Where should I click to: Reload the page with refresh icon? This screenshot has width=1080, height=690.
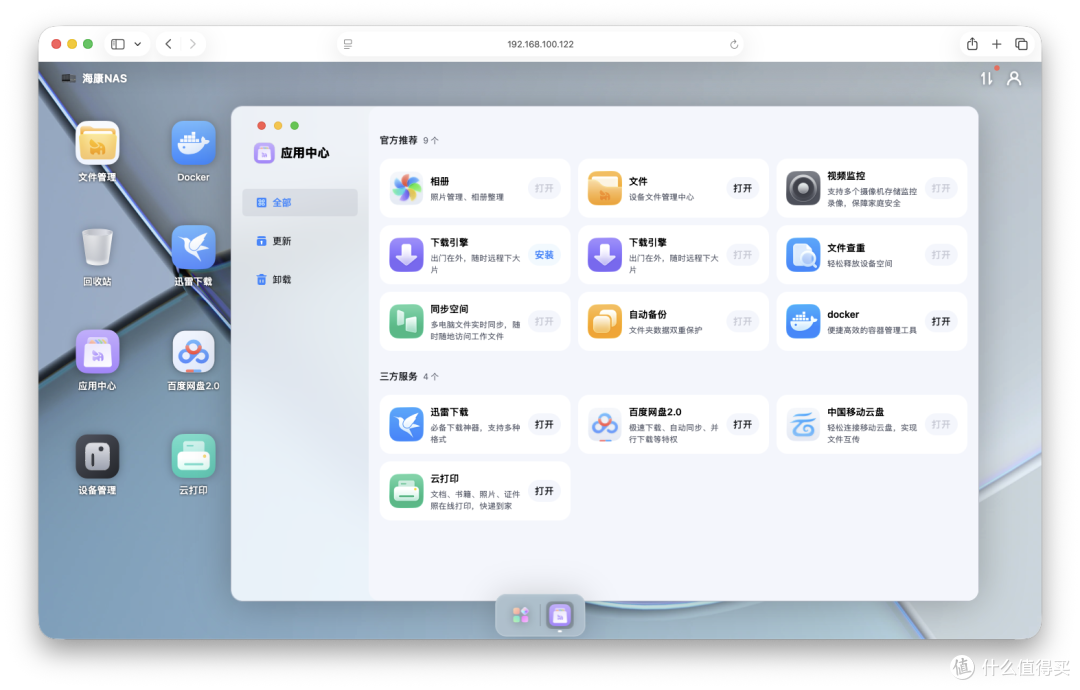coord(734,44)
